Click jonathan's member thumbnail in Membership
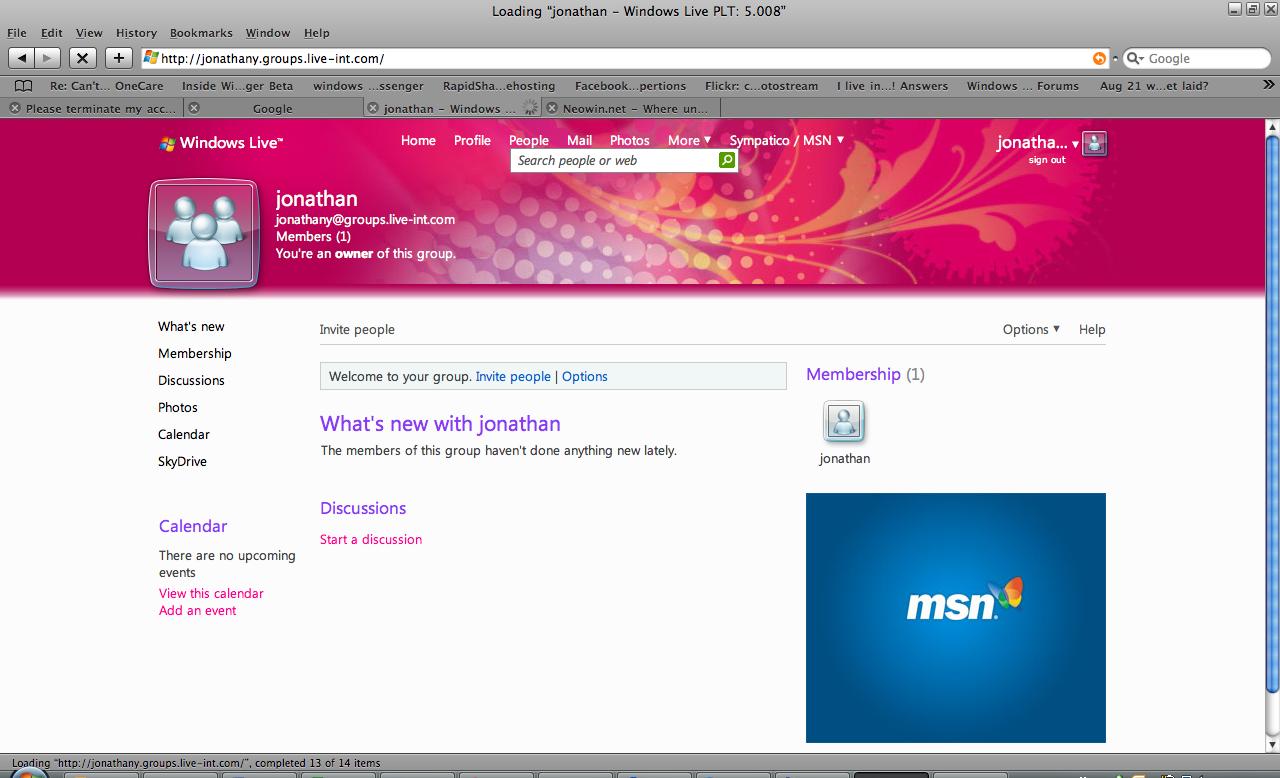1280x778 pixels. (844, 422)
